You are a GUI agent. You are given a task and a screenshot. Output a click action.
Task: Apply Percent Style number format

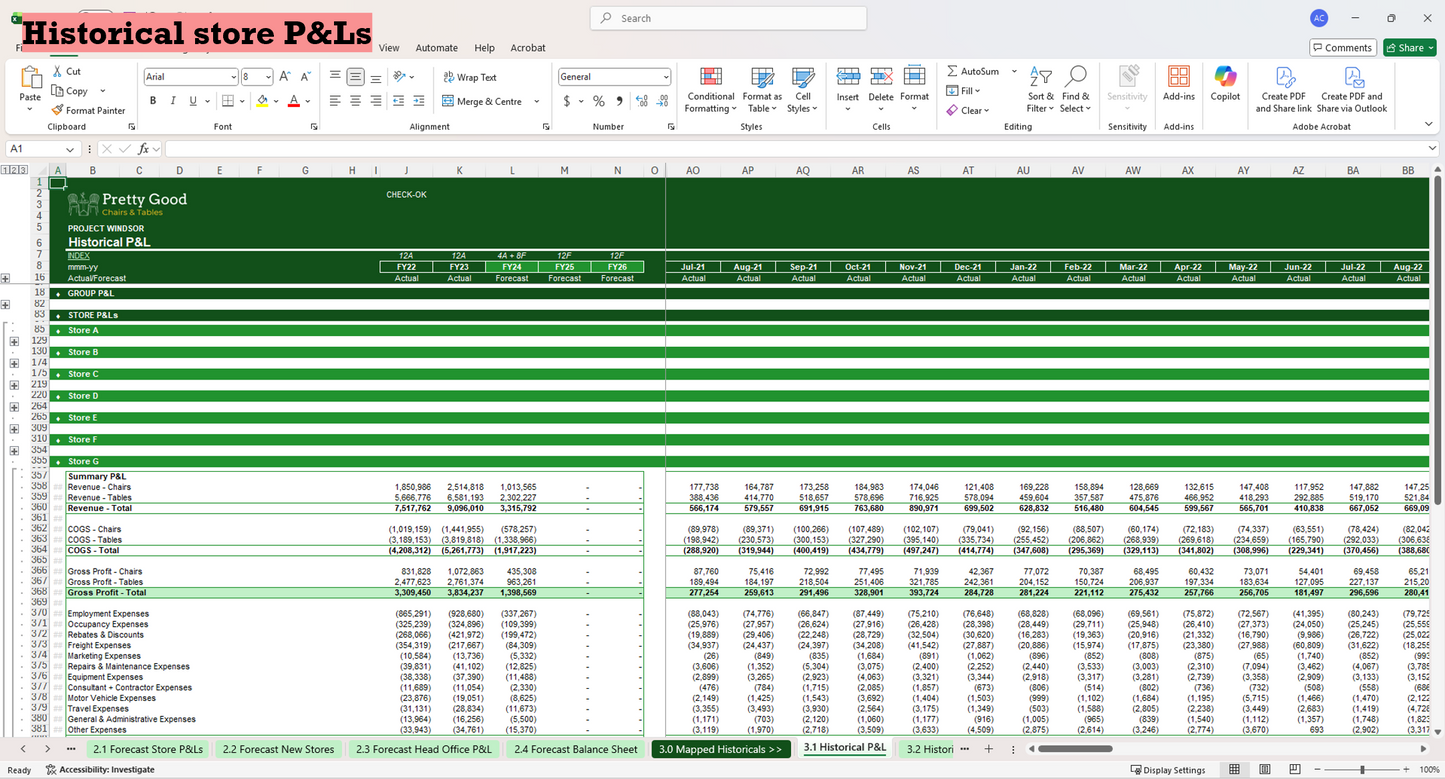point(597,101)
